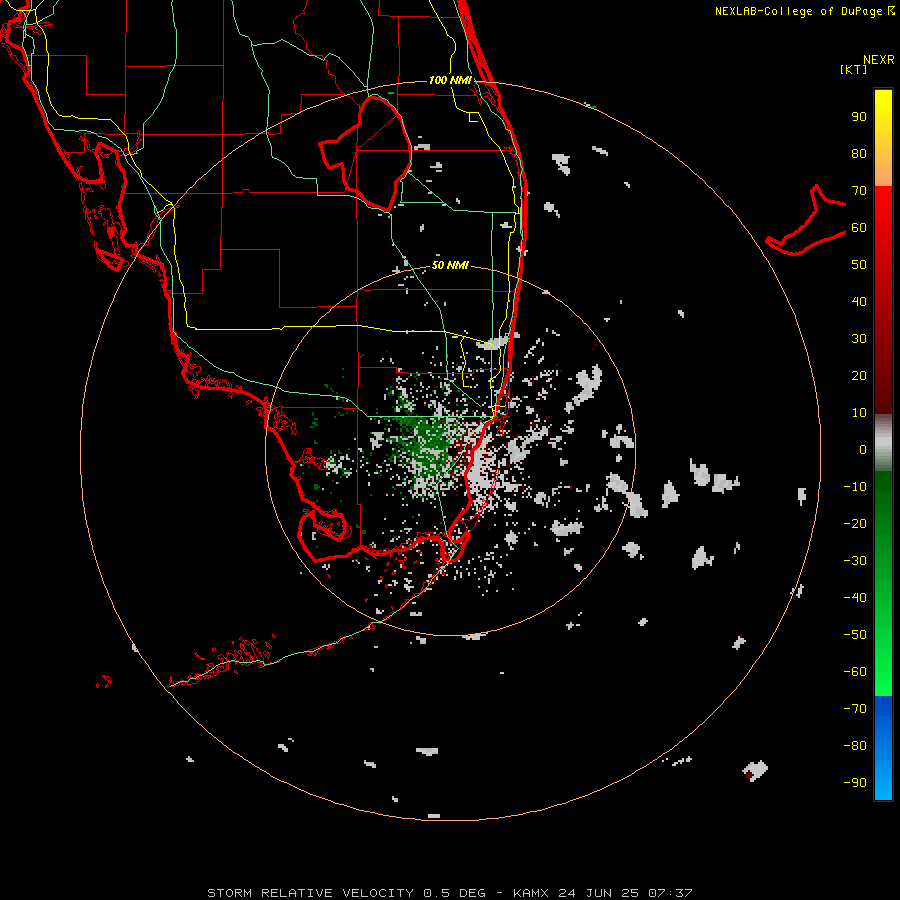This screenshot has width=900, height=900.
Task: Click the 90 value on the color scale
Action: pos(859,117)
